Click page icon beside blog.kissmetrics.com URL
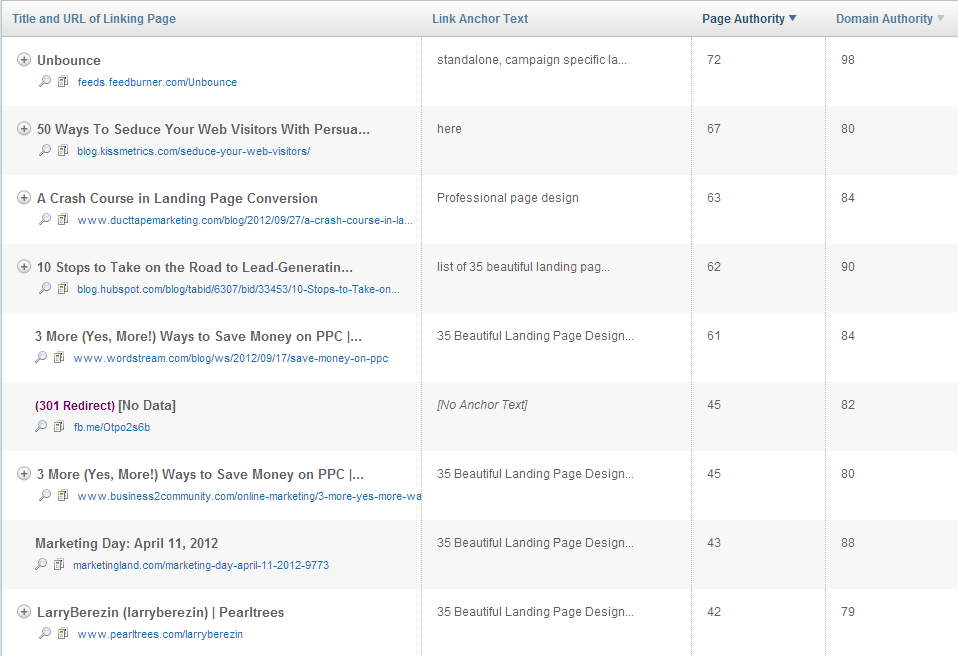Viewport: 958px width, 656px height. 63,150
